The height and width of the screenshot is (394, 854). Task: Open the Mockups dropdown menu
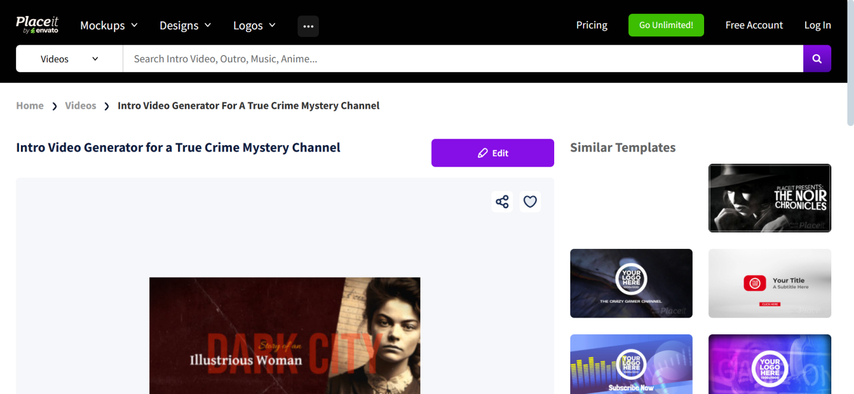pyautogui.click(x=109, y=26)
